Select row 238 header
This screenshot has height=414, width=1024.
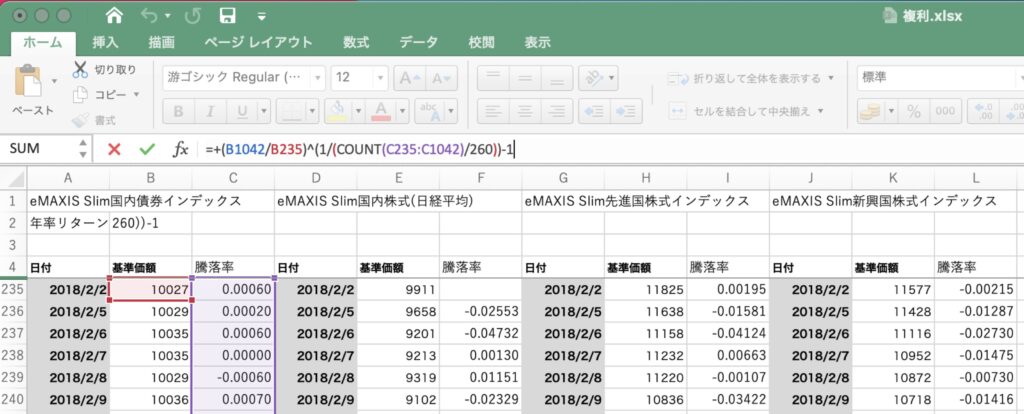[13, 355]
